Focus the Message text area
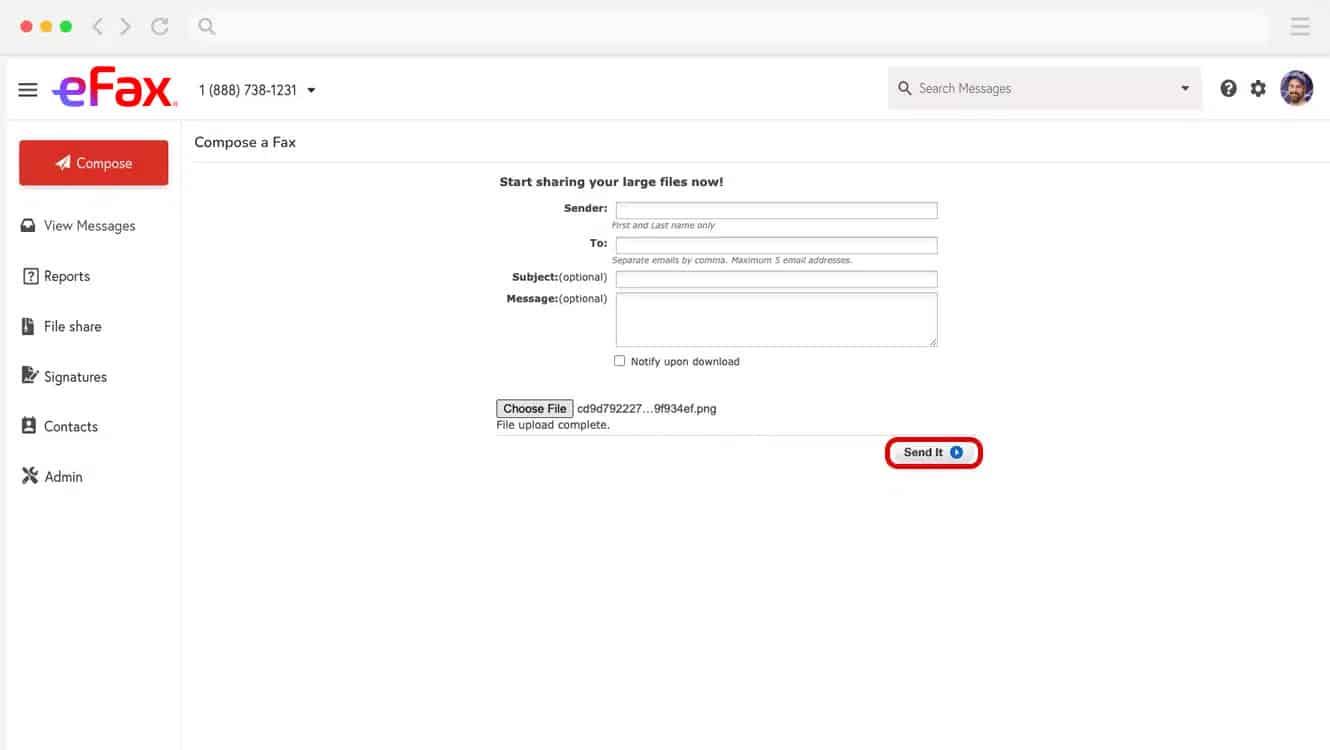This screenshot has height=750, width=1330. tap(776, 318)
